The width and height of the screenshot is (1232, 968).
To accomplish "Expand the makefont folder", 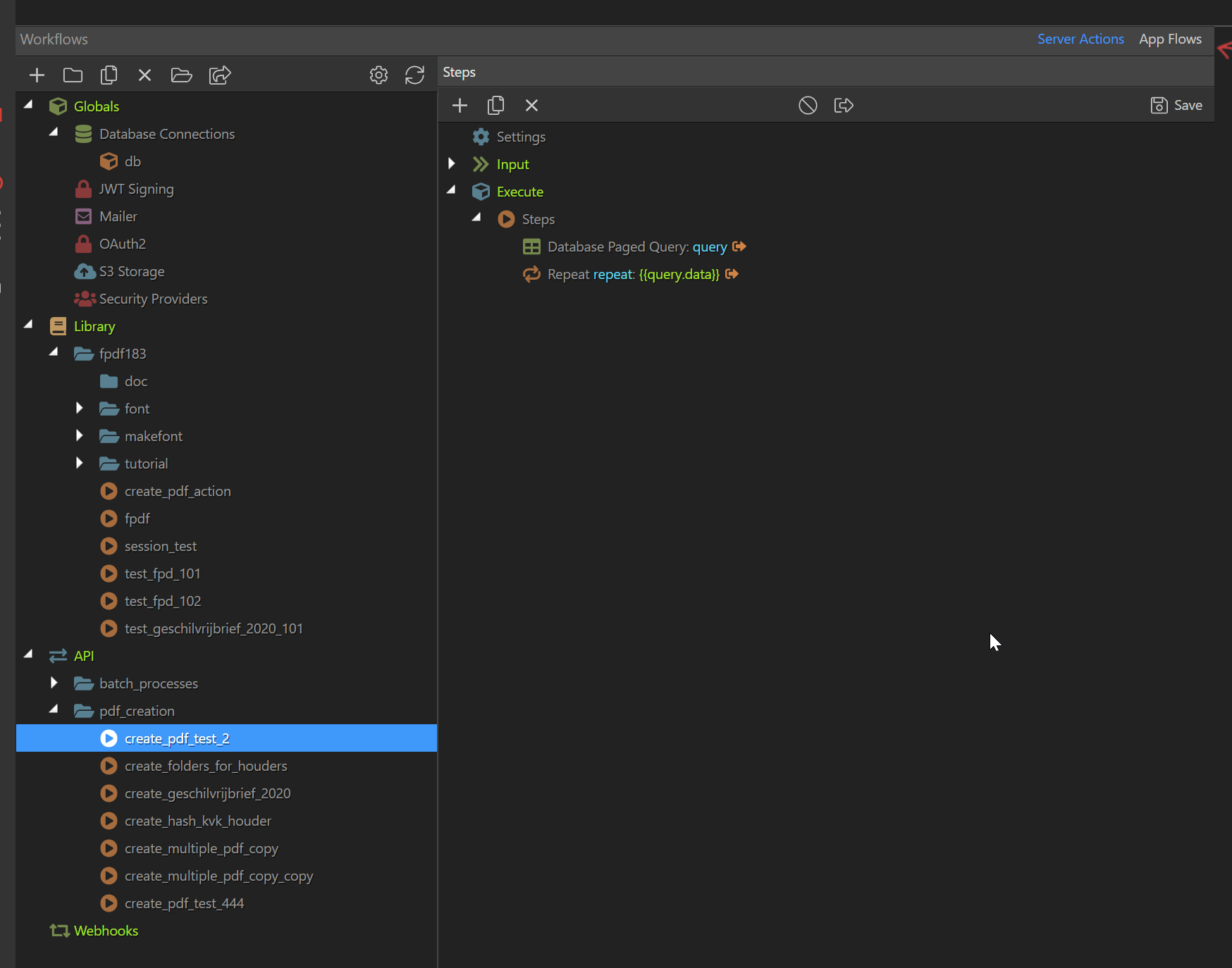I will pos(80,435).
